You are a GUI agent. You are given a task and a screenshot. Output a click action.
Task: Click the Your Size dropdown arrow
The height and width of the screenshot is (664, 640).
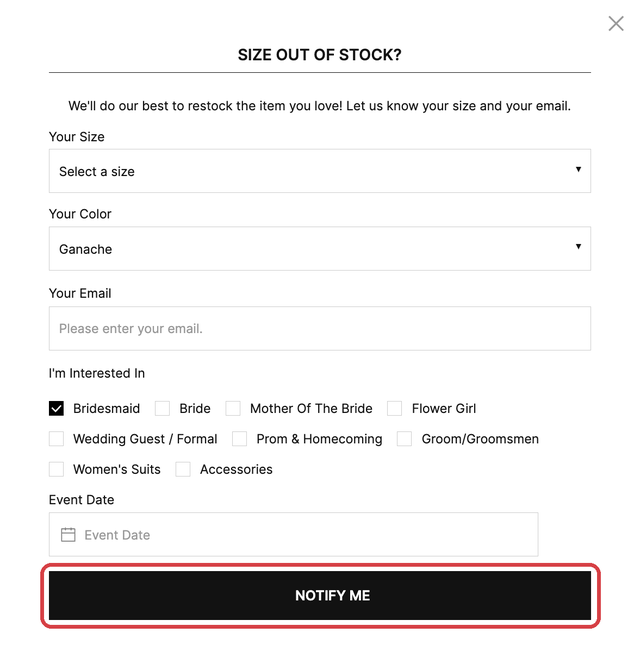tap(578, 169)
